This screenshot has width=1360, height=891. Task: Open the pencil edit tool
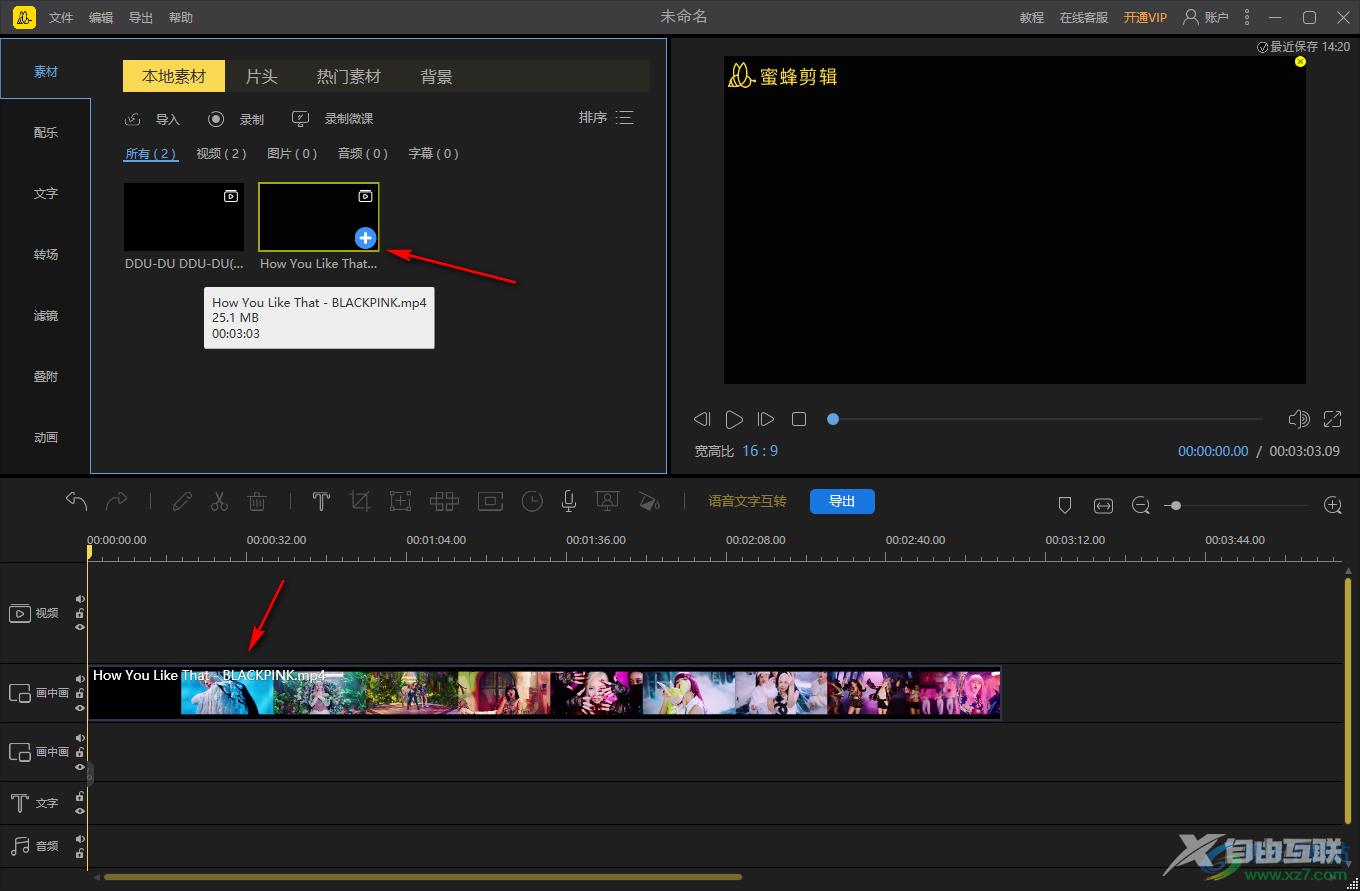[182, 501]
